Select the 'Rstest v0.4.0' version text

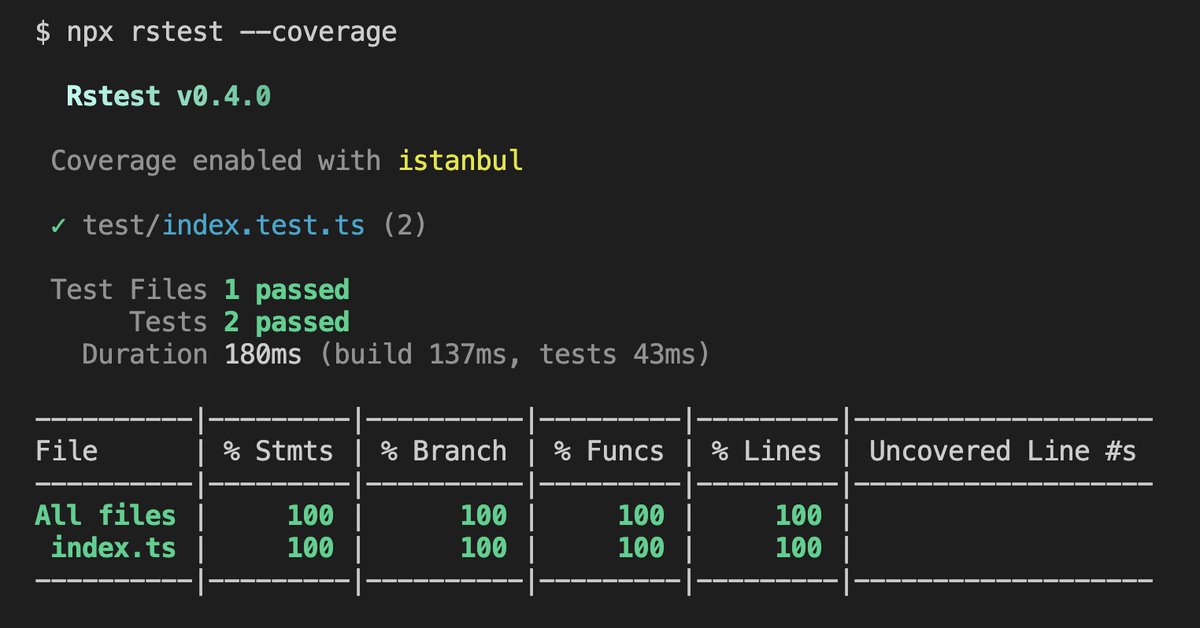[x=169, y=97]
